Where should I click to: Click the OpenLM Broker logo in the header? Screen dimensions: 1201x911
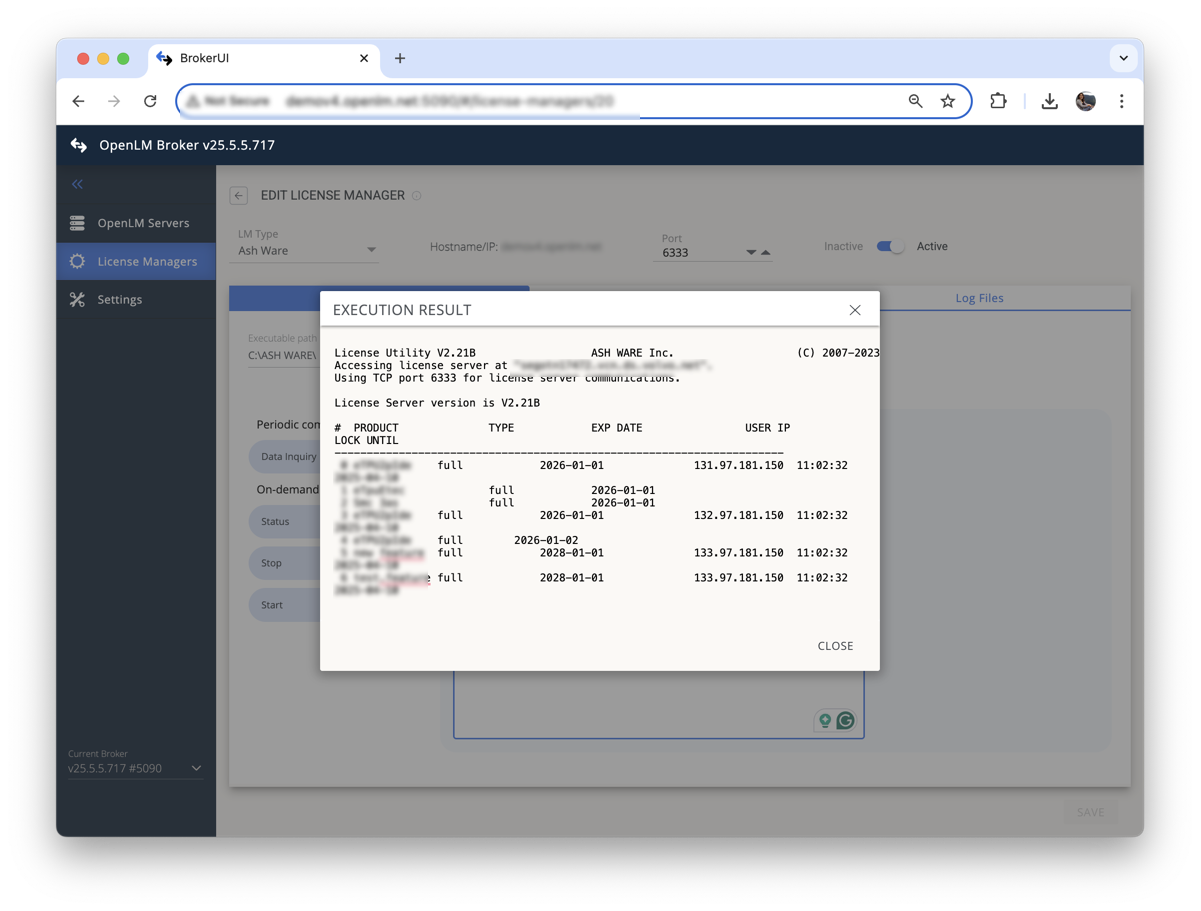pos(78,145)
